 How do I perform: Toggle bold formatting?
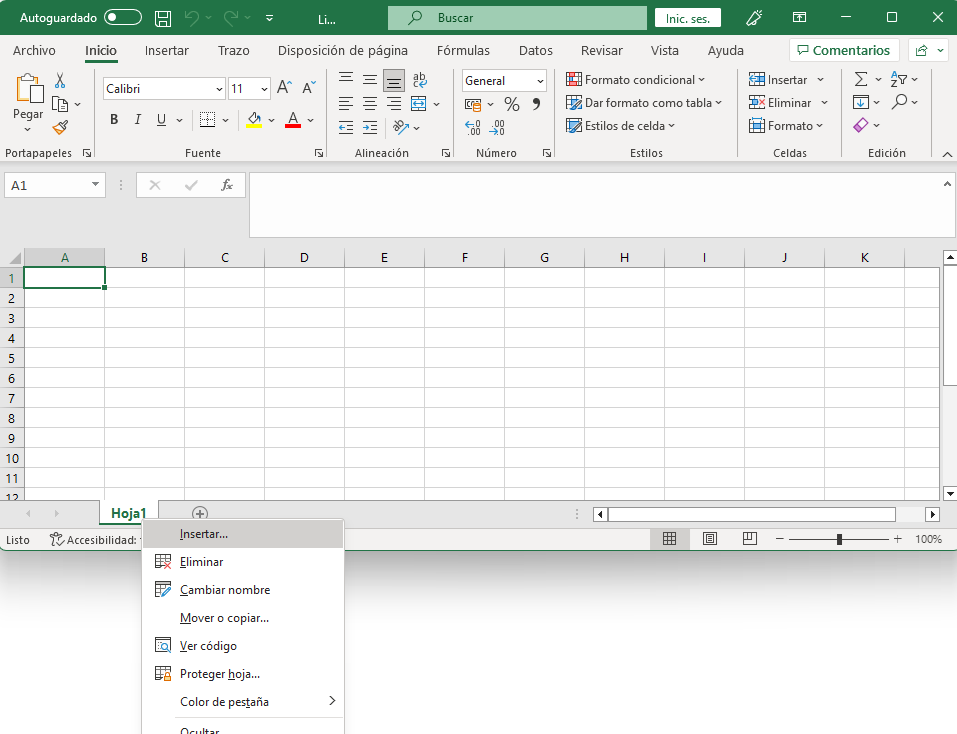tap(114, 120)
